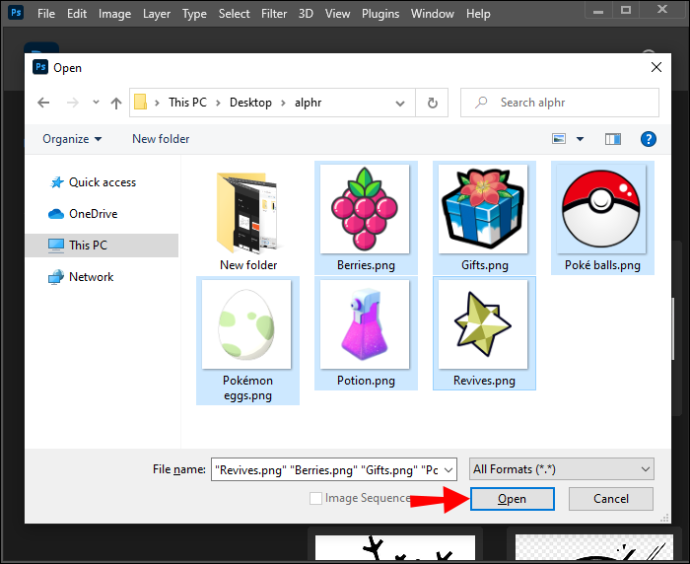Viewport: 690px width, 564px height.
Task: Toggle the Image Sequence checkbox
Action: pos(316,498)
